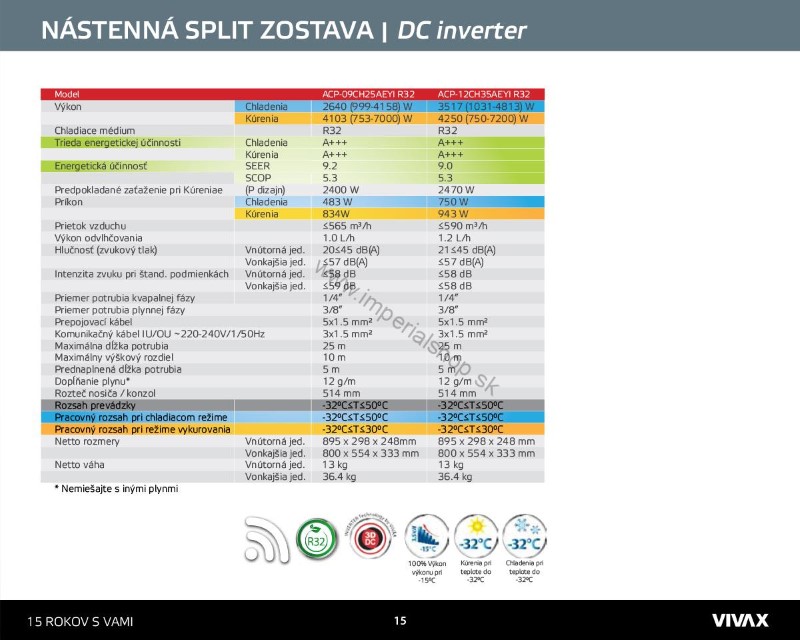This screenshot has height=640, width=800.
Task: Click airflow value '≤565 m³/h'
Action: point(346,226)
